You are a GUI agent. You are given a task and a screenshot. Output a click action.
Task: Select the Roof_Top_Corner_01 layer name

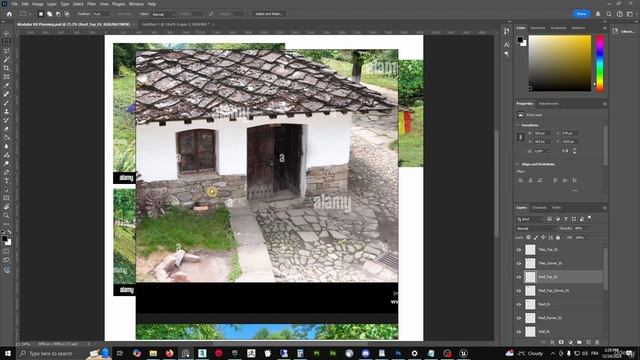[x=553, y=291]
